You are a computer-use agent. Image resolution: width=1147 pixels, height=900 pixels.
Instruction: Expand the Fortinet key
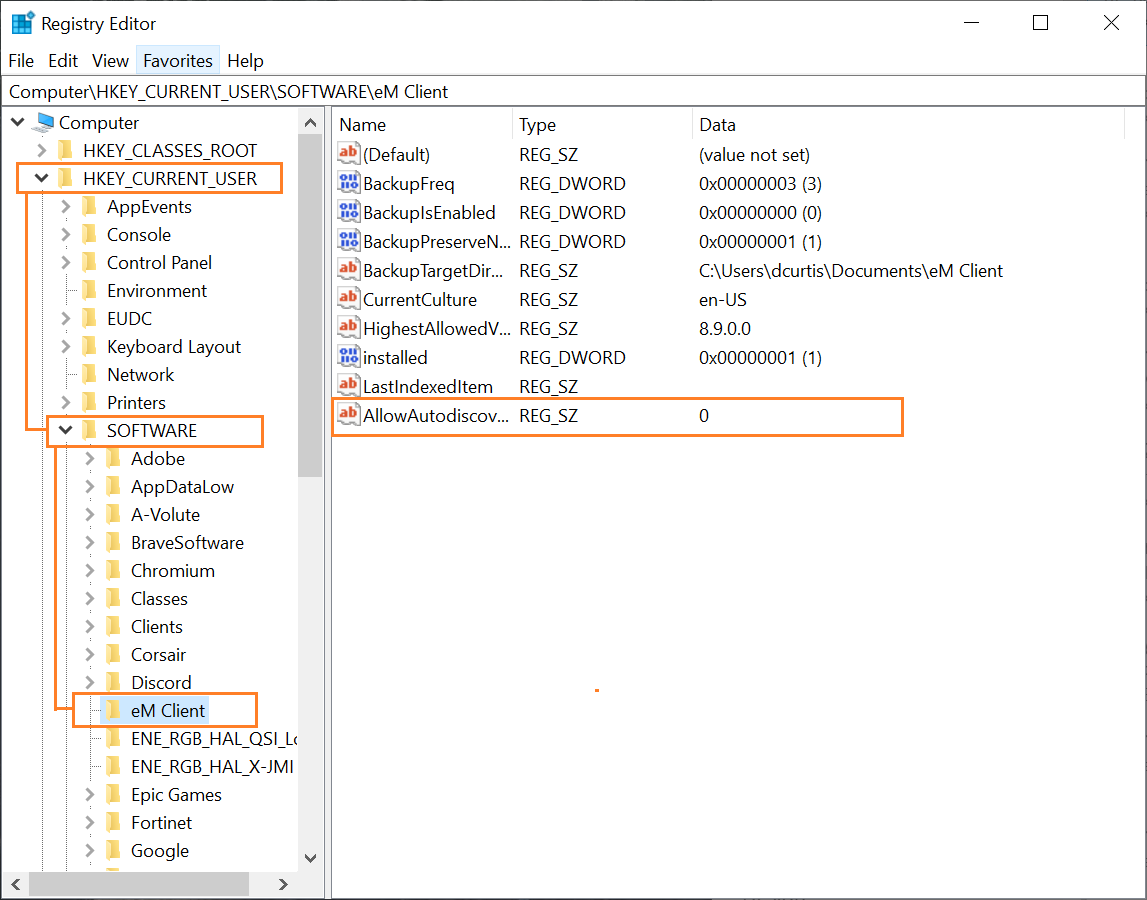click(x=90, y=822)
